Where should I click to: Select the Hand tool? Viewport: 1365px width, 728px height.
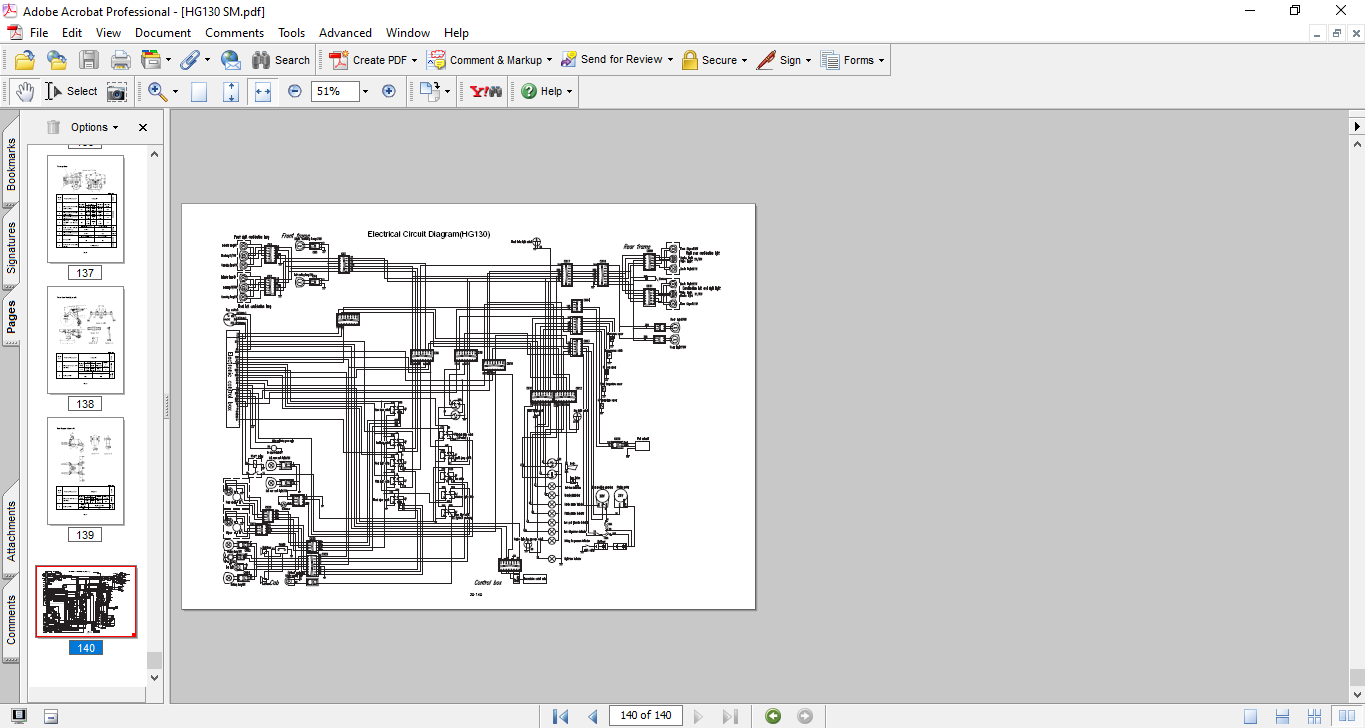[x=24, y=91]
